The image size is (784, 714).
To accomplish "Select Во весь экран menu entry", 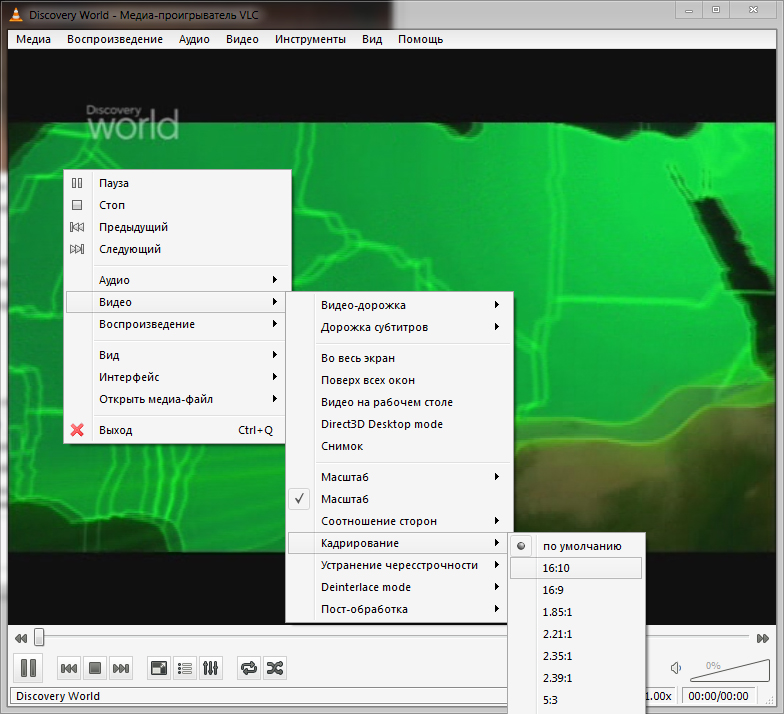I will coord(400,358).
